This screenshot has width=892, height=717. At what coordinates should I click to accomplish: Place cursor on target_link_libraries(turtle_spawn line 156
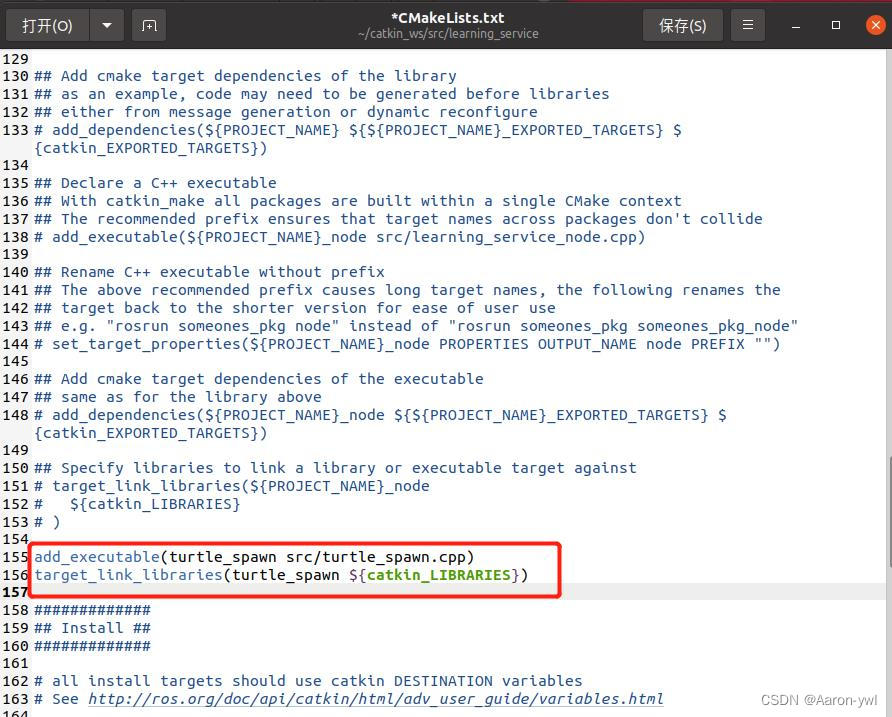pyautogui.click(x=281, y=575)
